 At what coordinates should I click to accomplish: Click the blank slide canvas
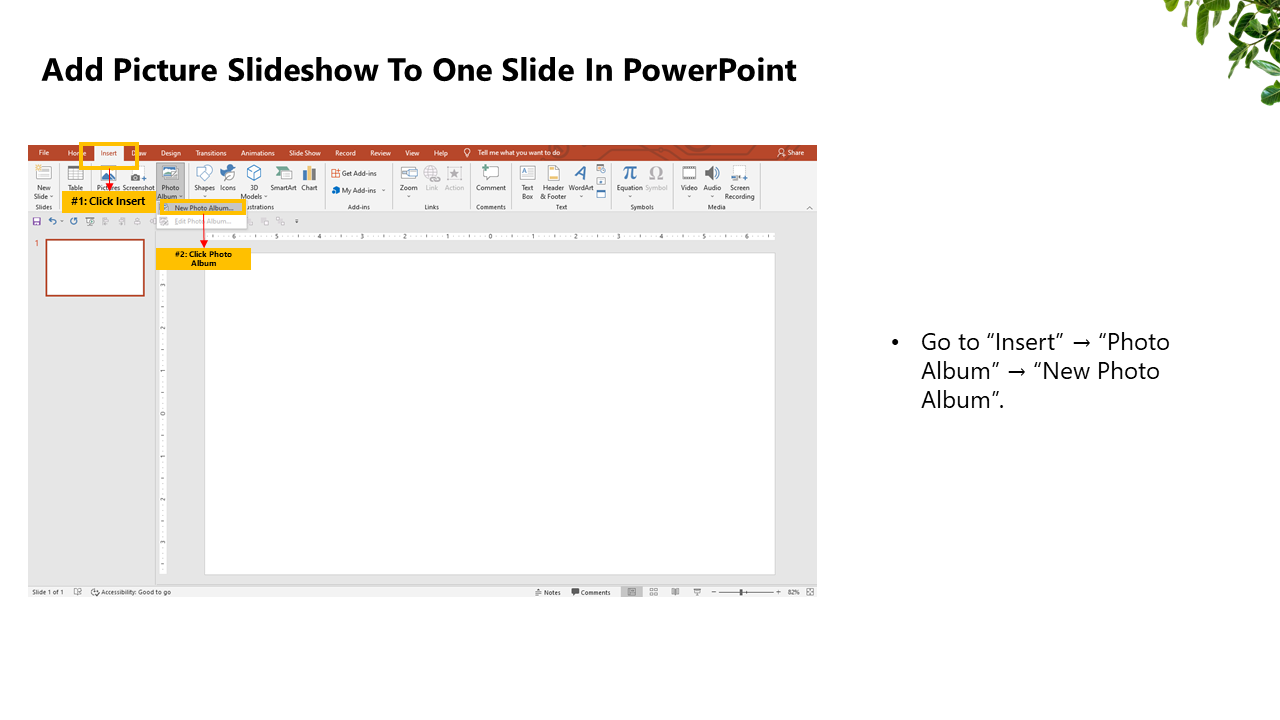point(489,413)
